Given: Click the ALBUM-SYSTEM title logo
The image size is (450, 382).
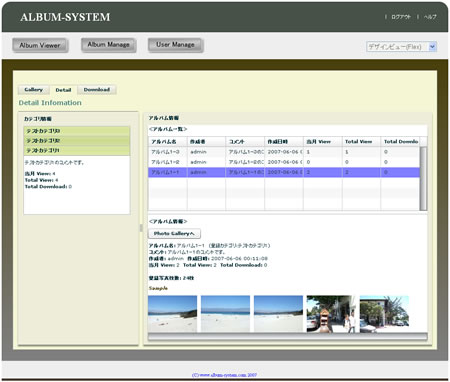Looking at the screenshot, I should tap(65, 17).
